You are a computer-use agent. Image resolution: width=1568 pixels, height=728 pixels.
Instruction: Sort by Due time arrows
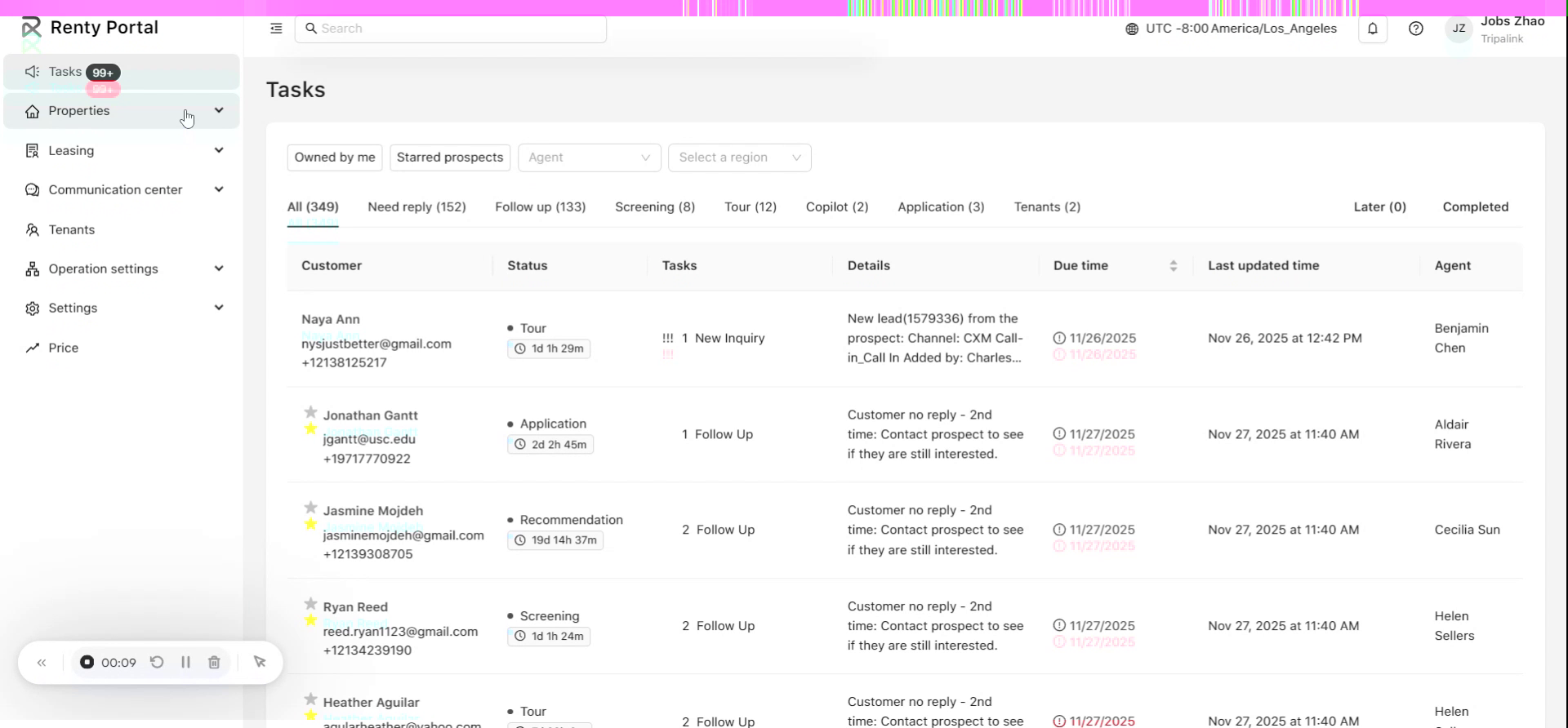coord(1174,266)
